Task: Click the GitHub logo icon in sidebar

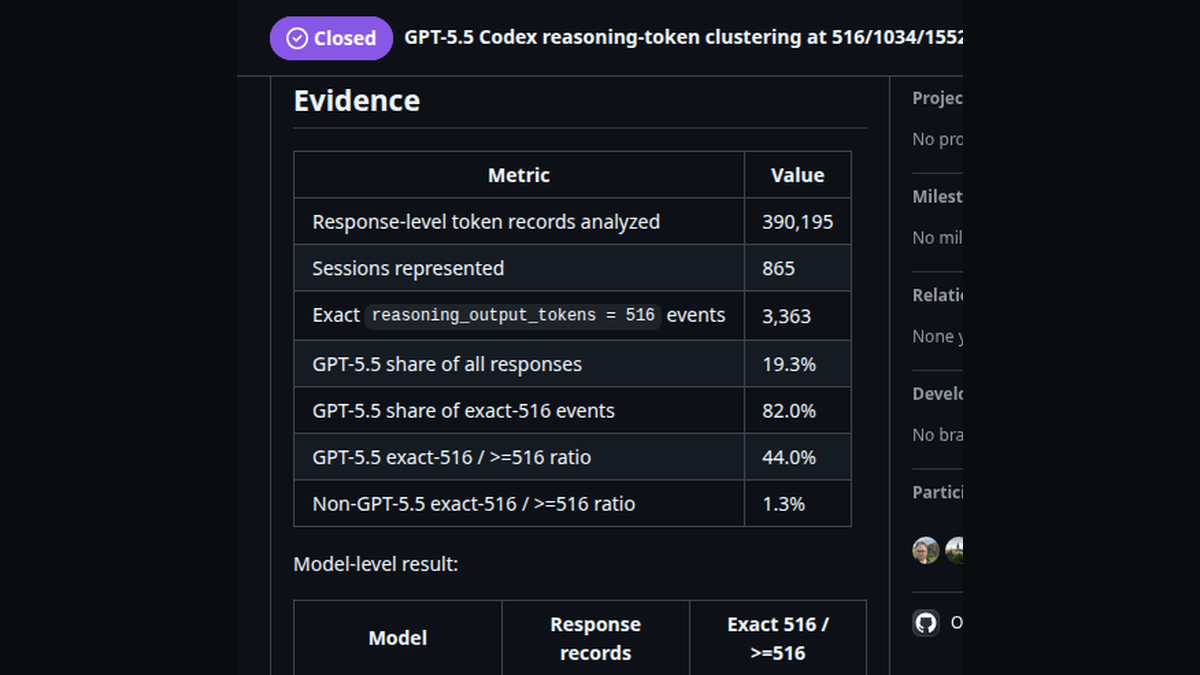Action: coord(926,623)
